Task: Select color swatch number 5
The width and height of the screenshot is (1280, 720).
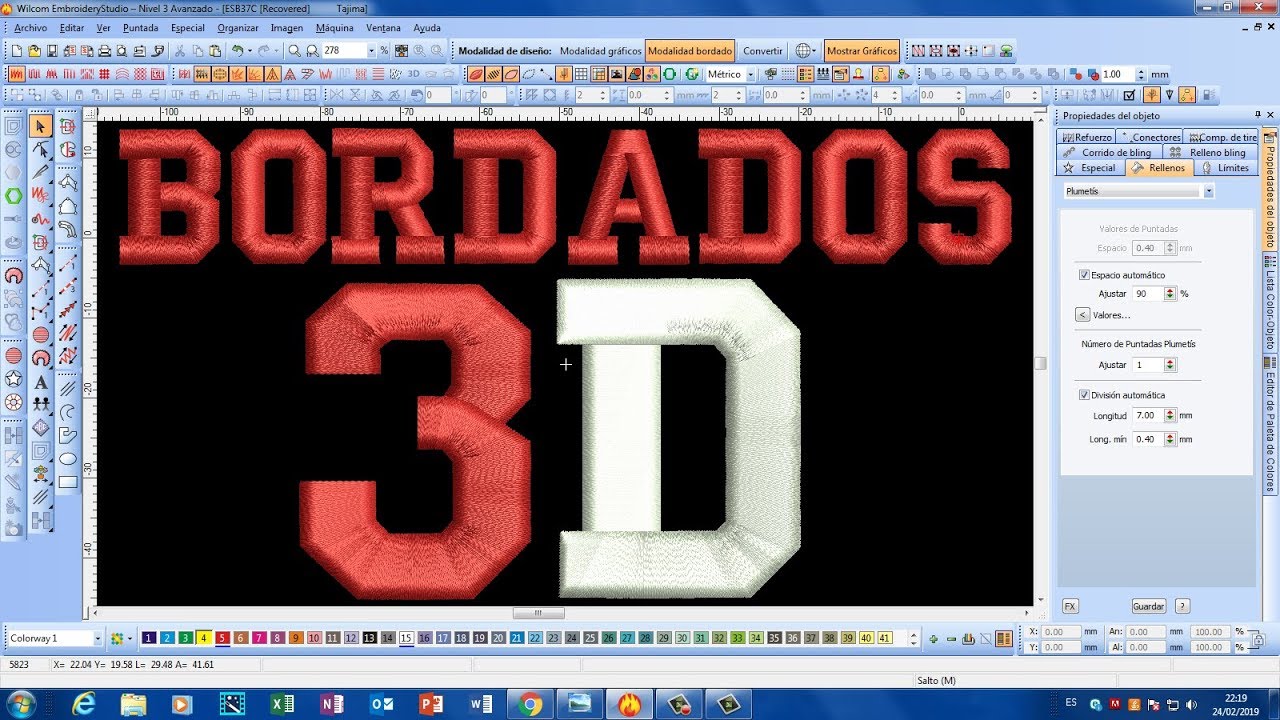Action: coord(223,638)
